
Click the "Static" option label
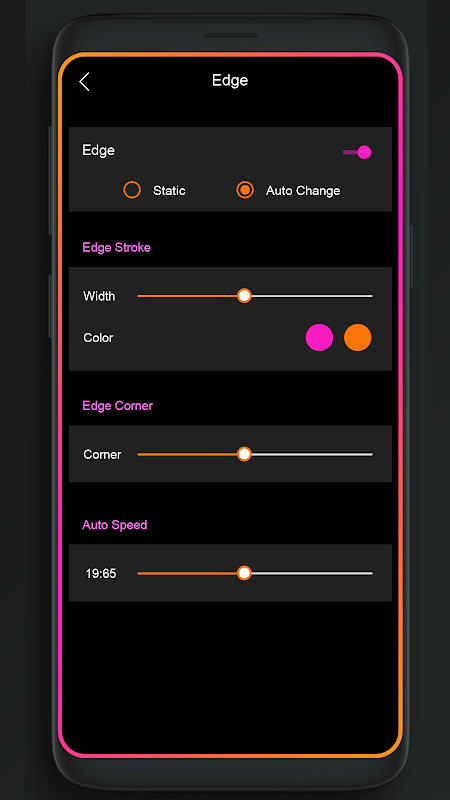pyautogui.click(x=169, y=191)
